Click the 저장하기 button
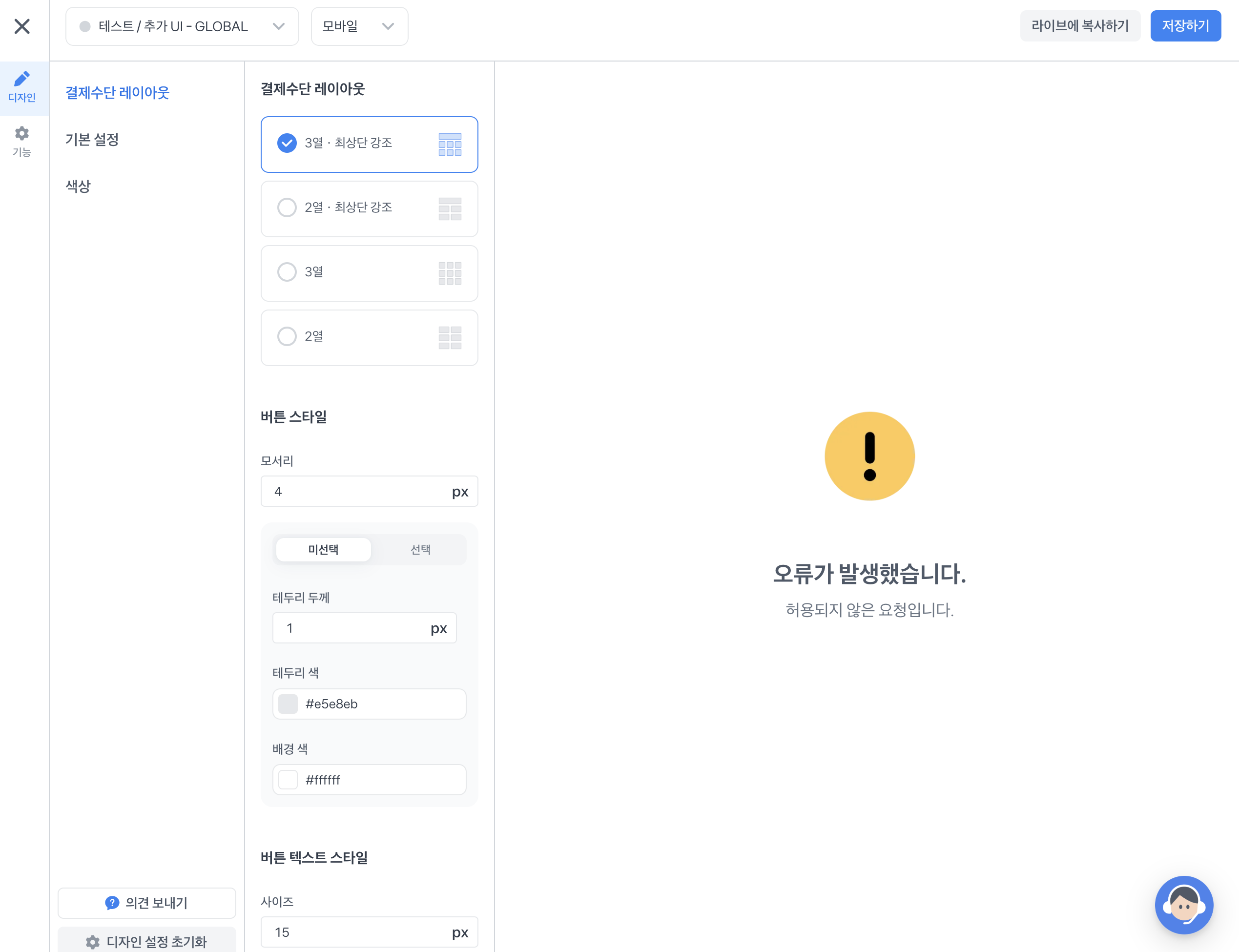The width and height of the screenshot is (1239, 952). [1185, 26]
